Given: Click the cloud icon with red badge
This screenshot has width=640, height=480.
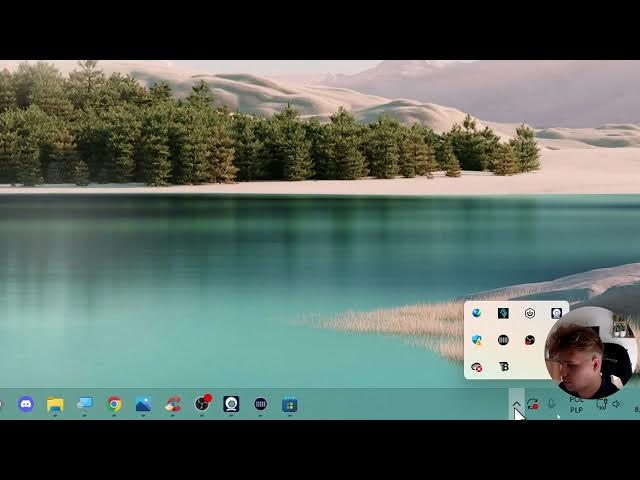Looking at the screenshot, I should [x=476, y=367].
